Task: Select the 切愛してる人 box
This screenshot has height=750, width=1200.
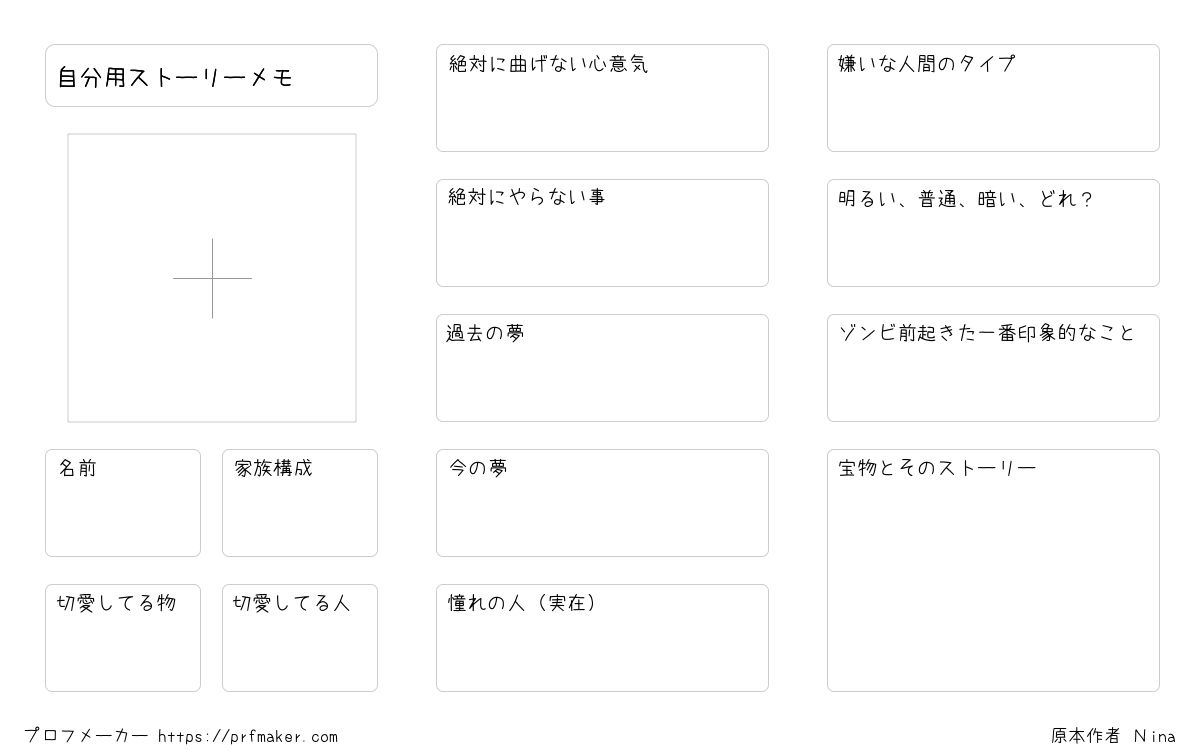Action: tap(300, 638)
